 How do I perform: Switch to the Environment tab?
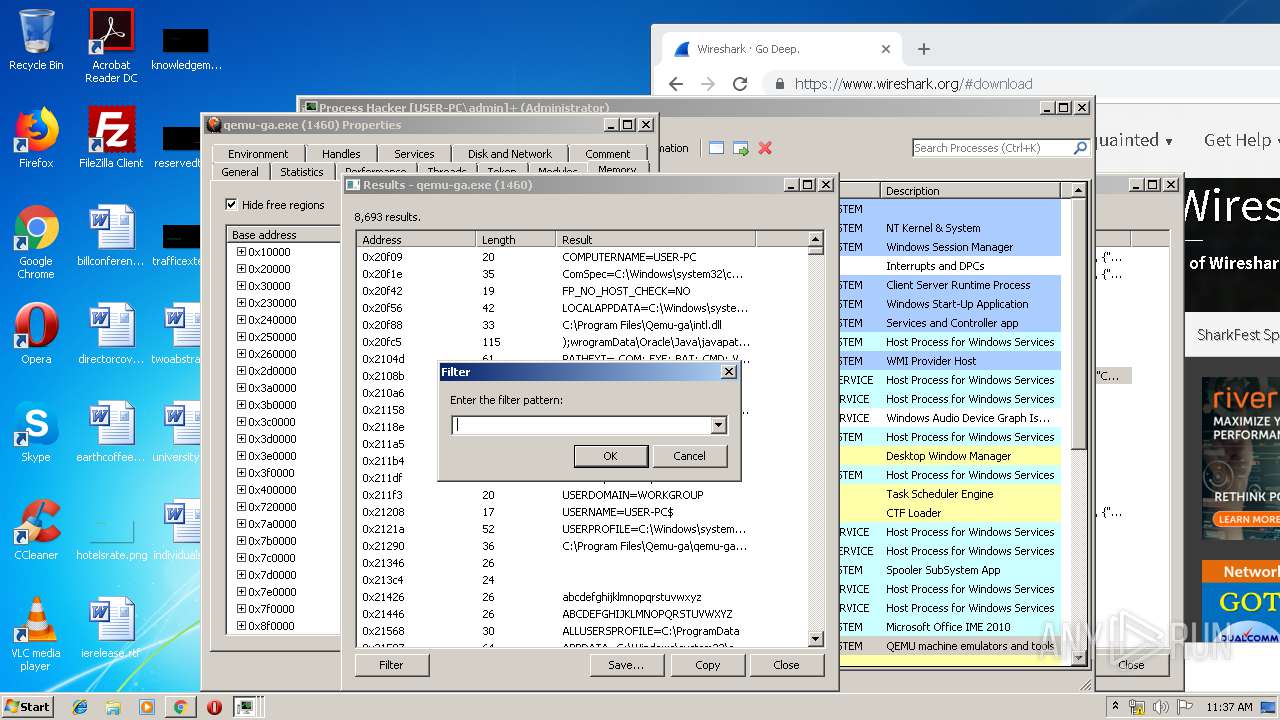[x=258, y=154]
